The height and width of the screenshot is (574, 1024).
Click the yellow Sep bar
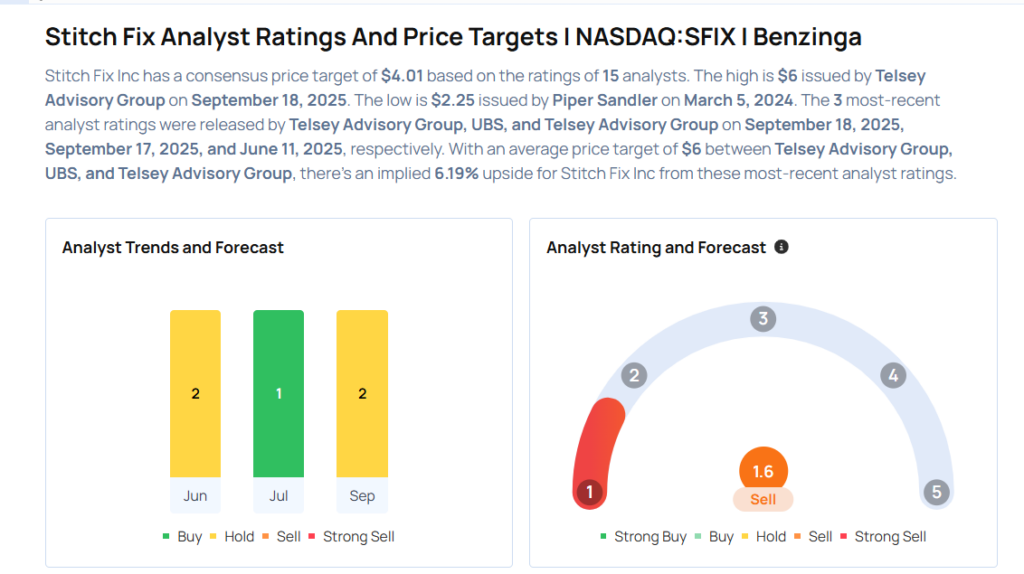(x=362, y=393)
